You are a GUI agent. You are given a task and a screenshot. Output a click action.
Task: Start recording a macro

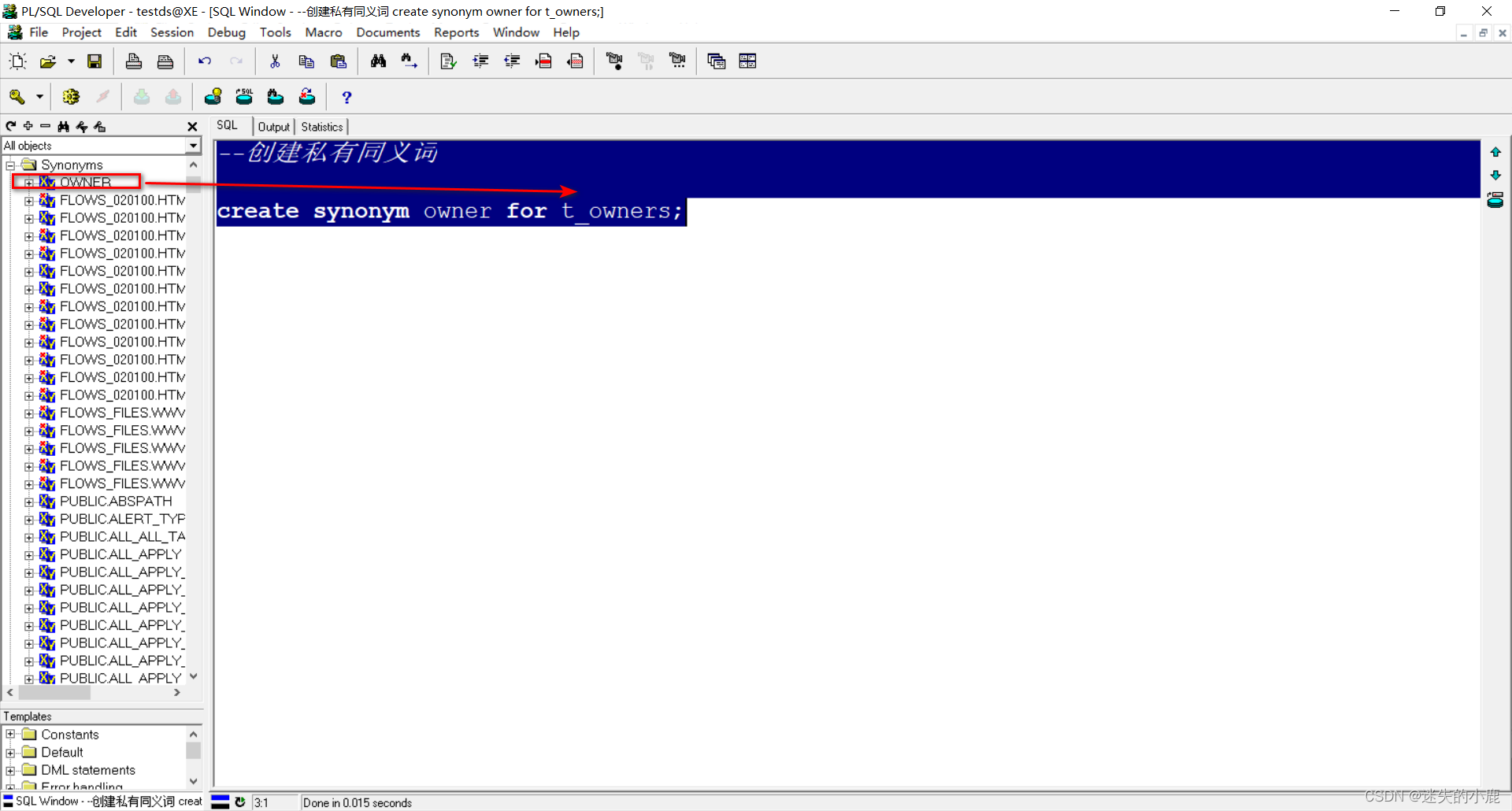(614, 61)
